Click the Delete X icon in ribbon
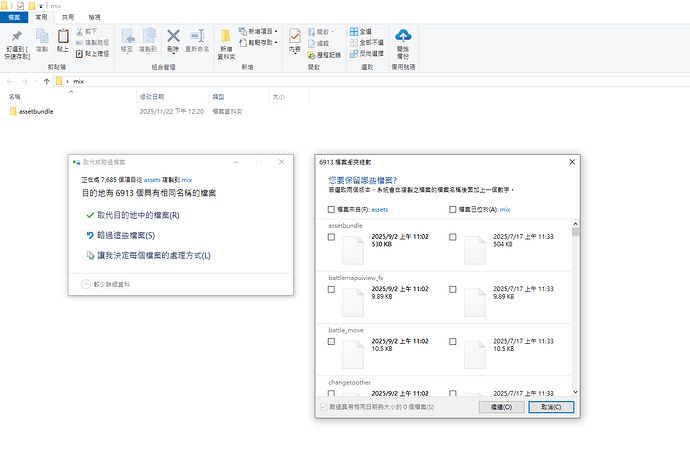 173,39
